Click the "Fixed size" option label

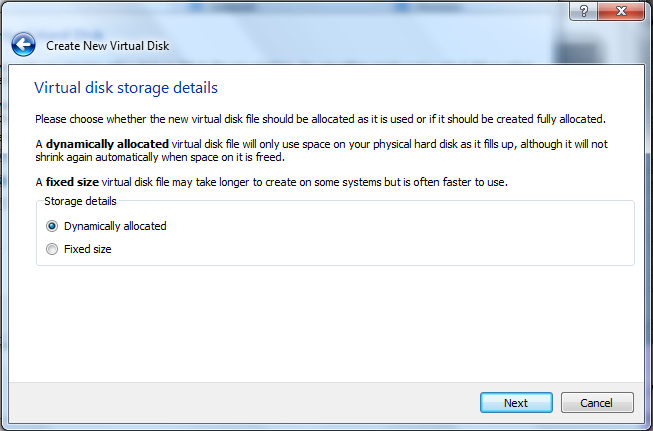88,249
